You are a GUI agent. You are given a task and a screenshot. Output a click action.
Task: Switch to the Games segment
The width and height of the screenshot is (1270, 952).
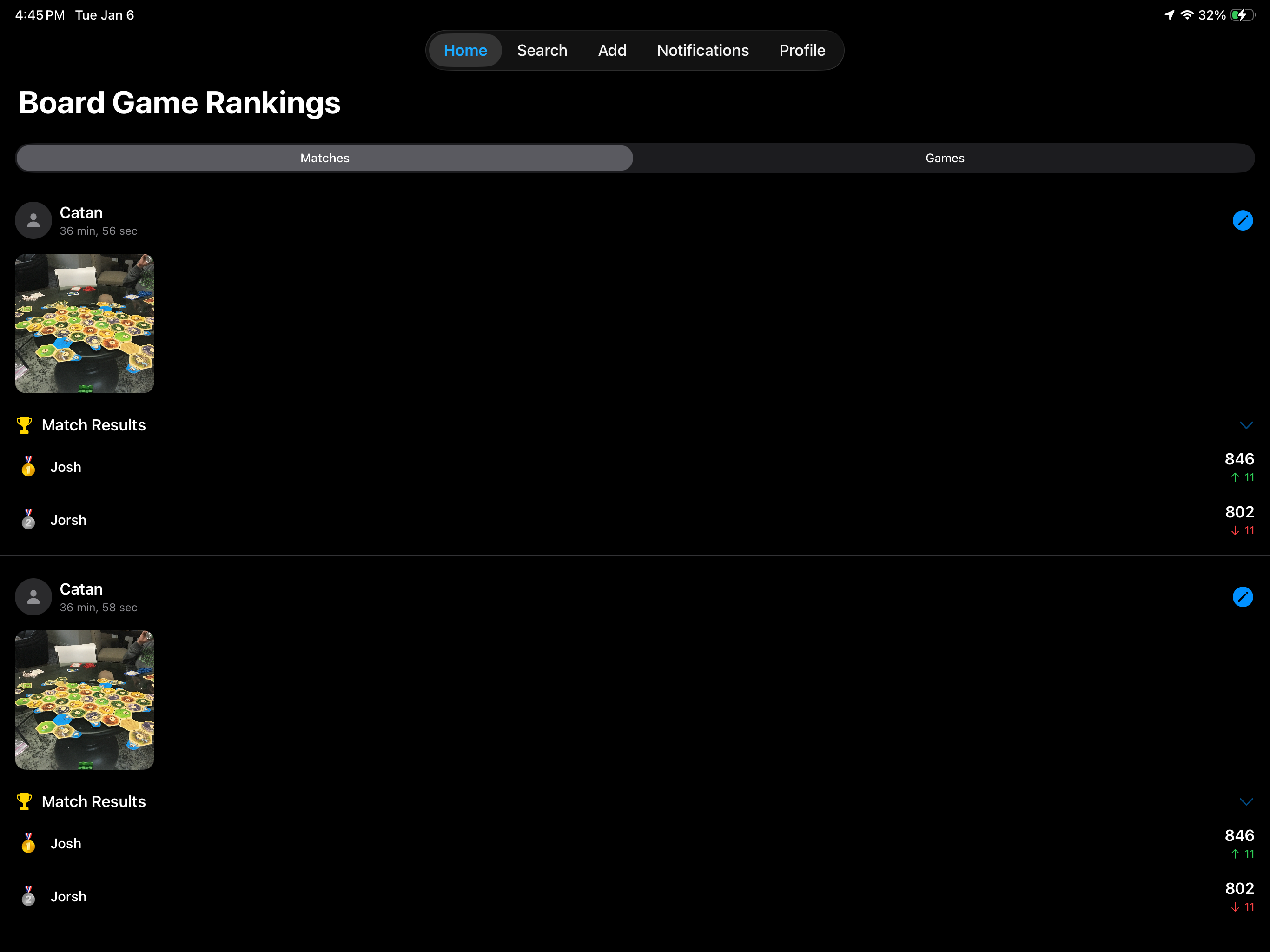pyautogui.click(x=945, y=158)
